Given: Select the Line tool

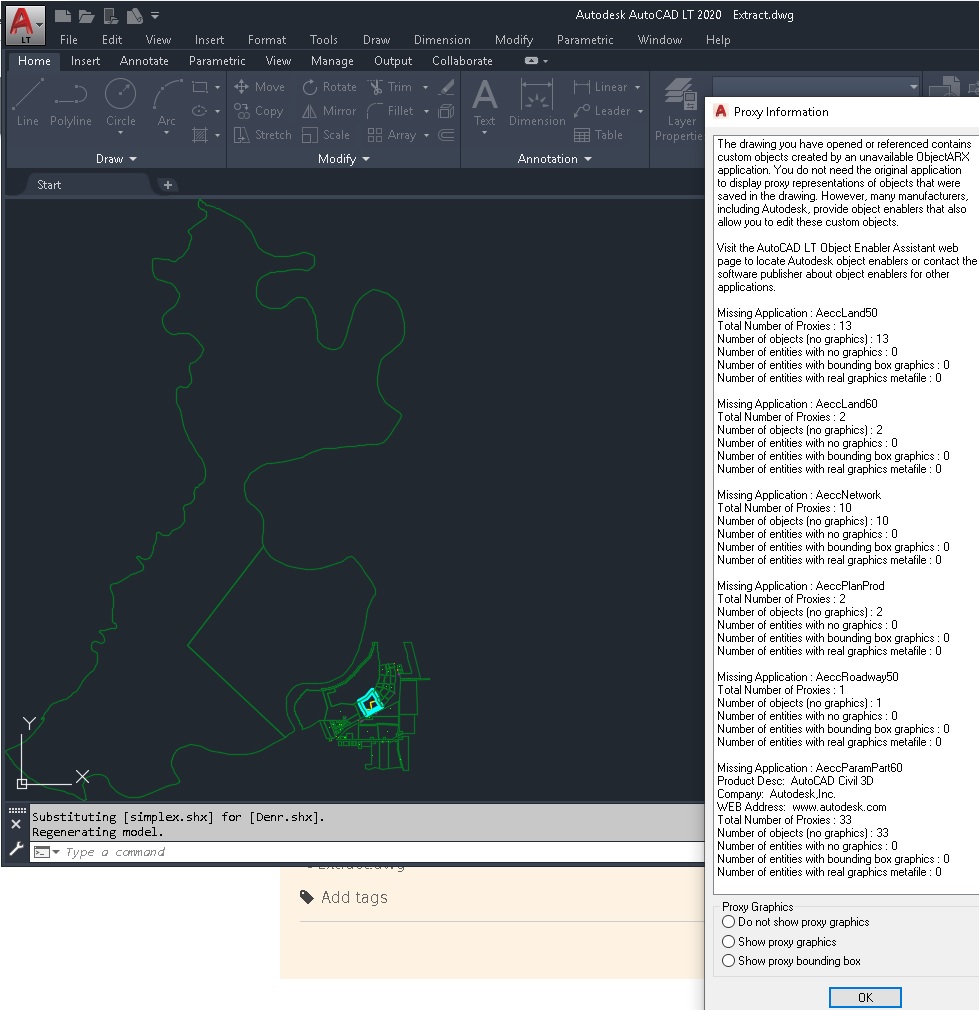Looking at the screenshot, I should point(28,103).
